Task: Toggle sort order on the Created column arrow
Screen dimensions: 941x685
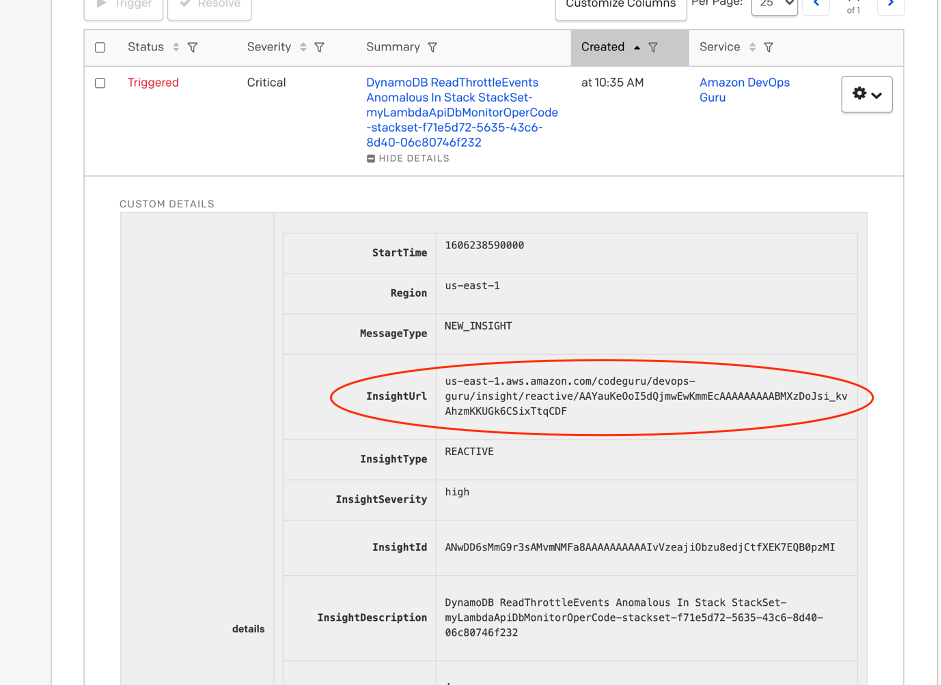Action: tap(637, 47)
